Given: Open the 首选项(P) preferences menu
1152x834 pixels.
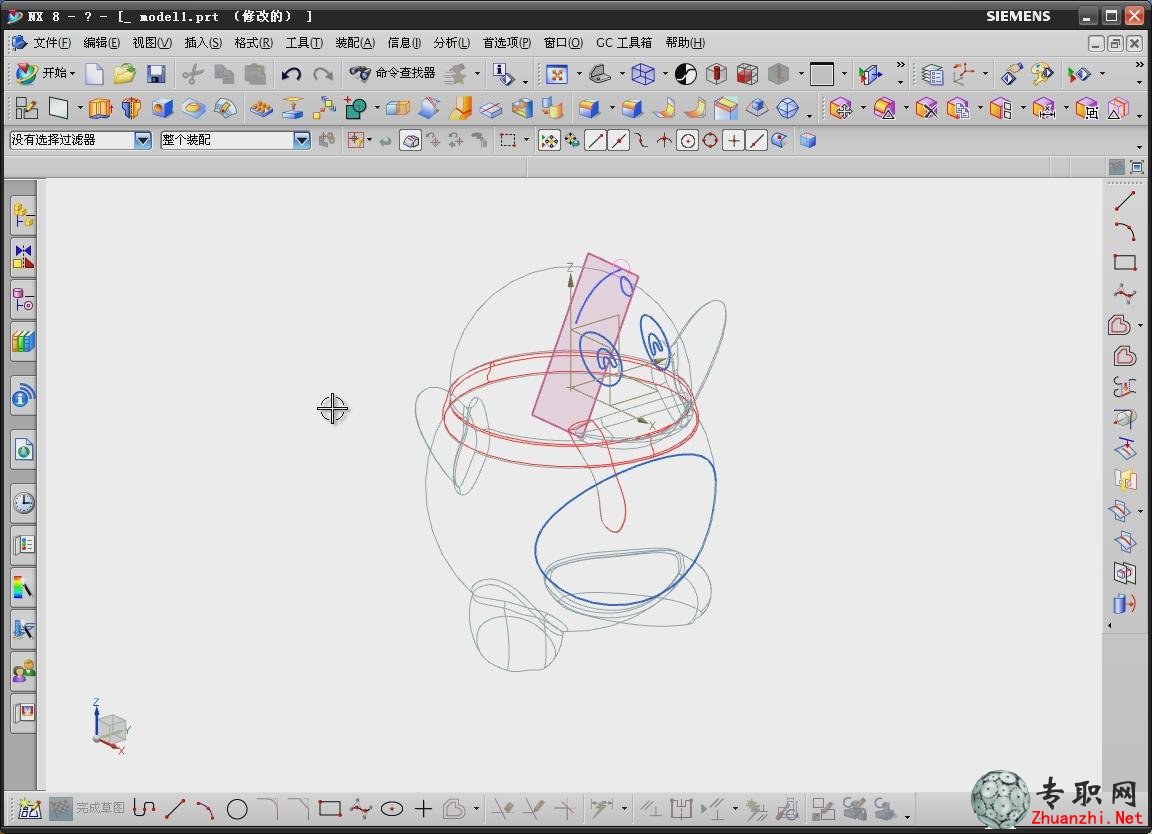Looking at the screenshot, I should pyautogui.click(x=506, y=43).
